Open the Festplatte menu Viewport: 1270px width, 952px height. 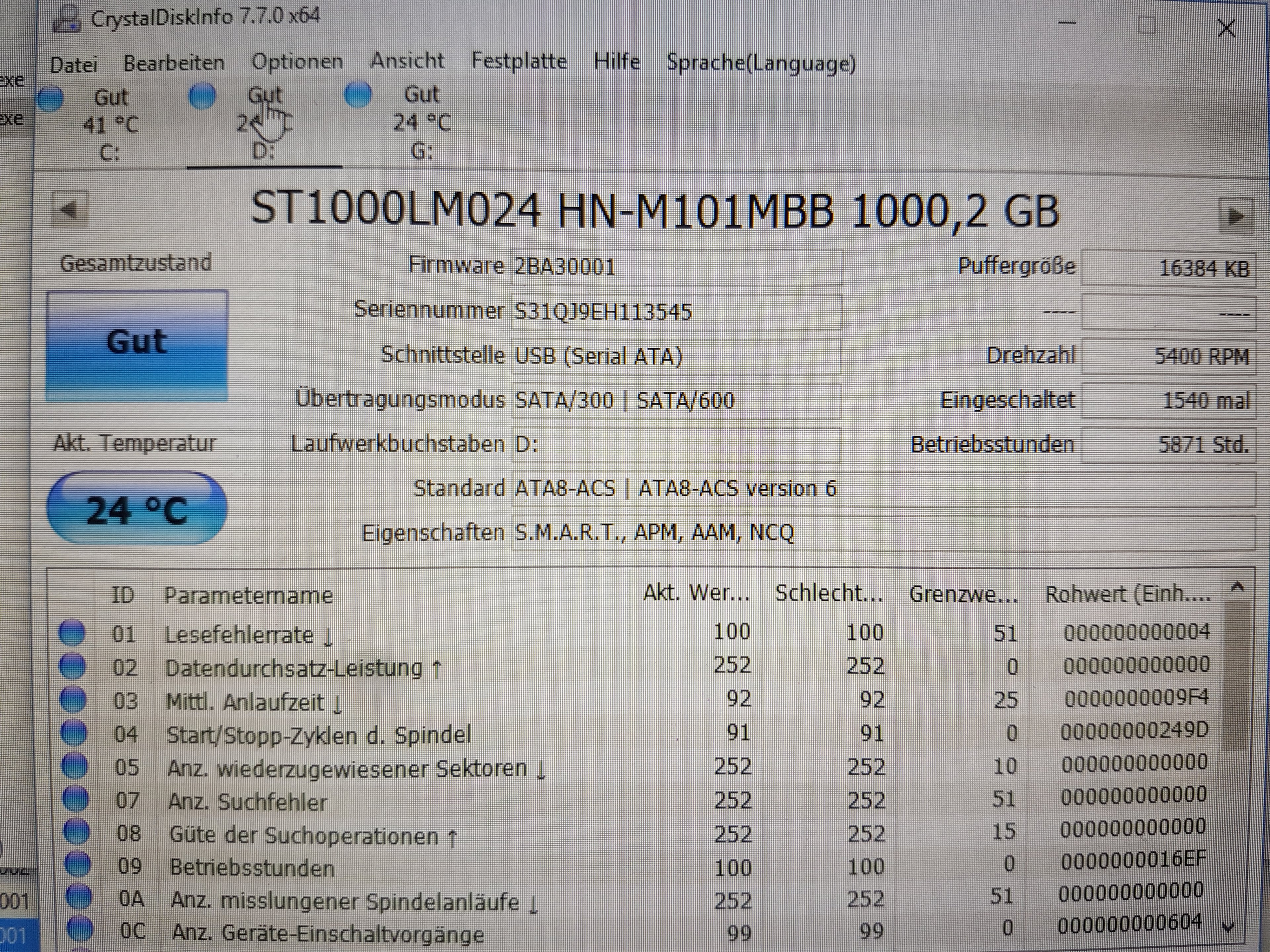tap(519, 61)
